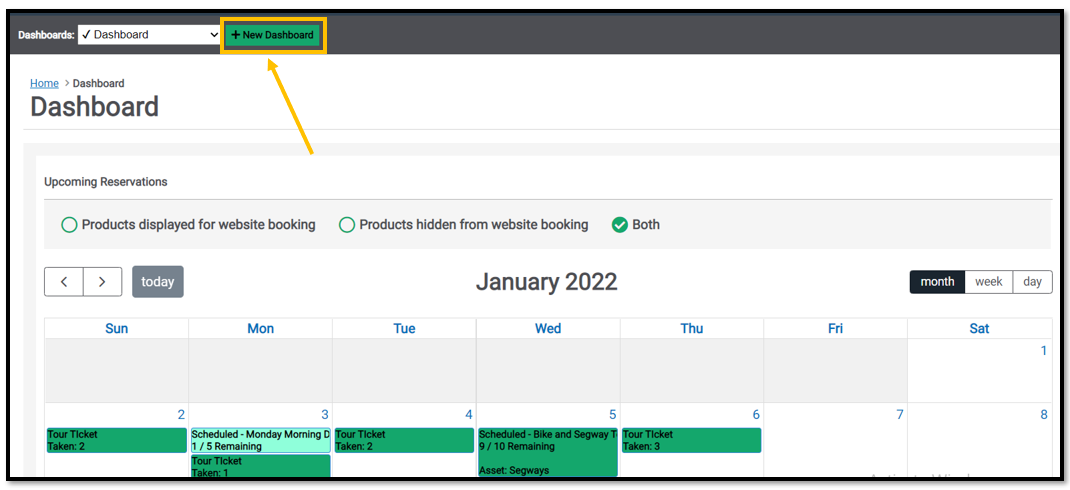Select Products displayed for website booking
The image size is (1070, 490).
pos(188,225)
